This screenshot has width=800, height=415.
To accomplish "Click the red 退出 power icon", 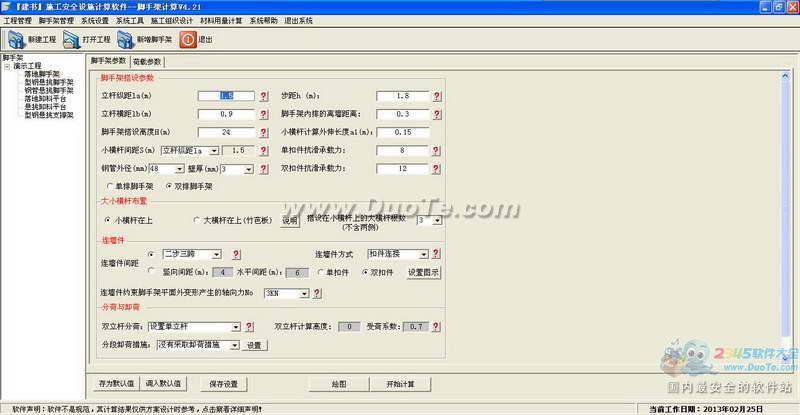I will [x=187, y=40].
